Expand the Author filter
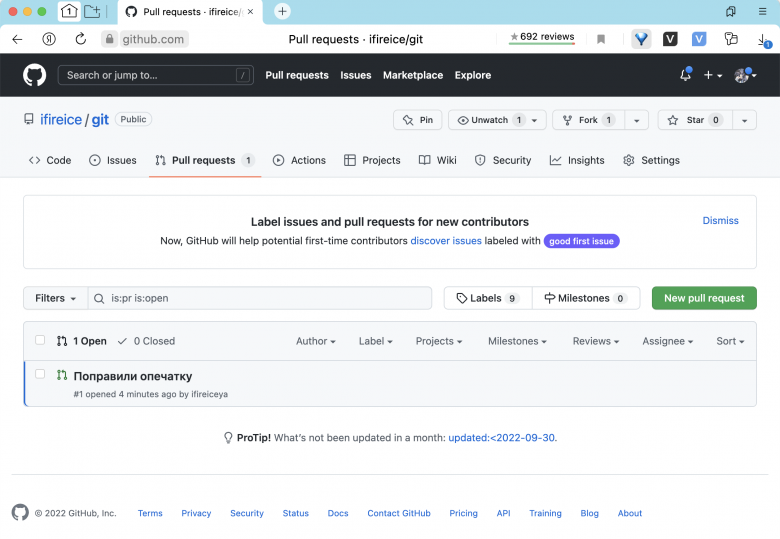The height and width of the screenshot is (539, 780). (316, 341)
